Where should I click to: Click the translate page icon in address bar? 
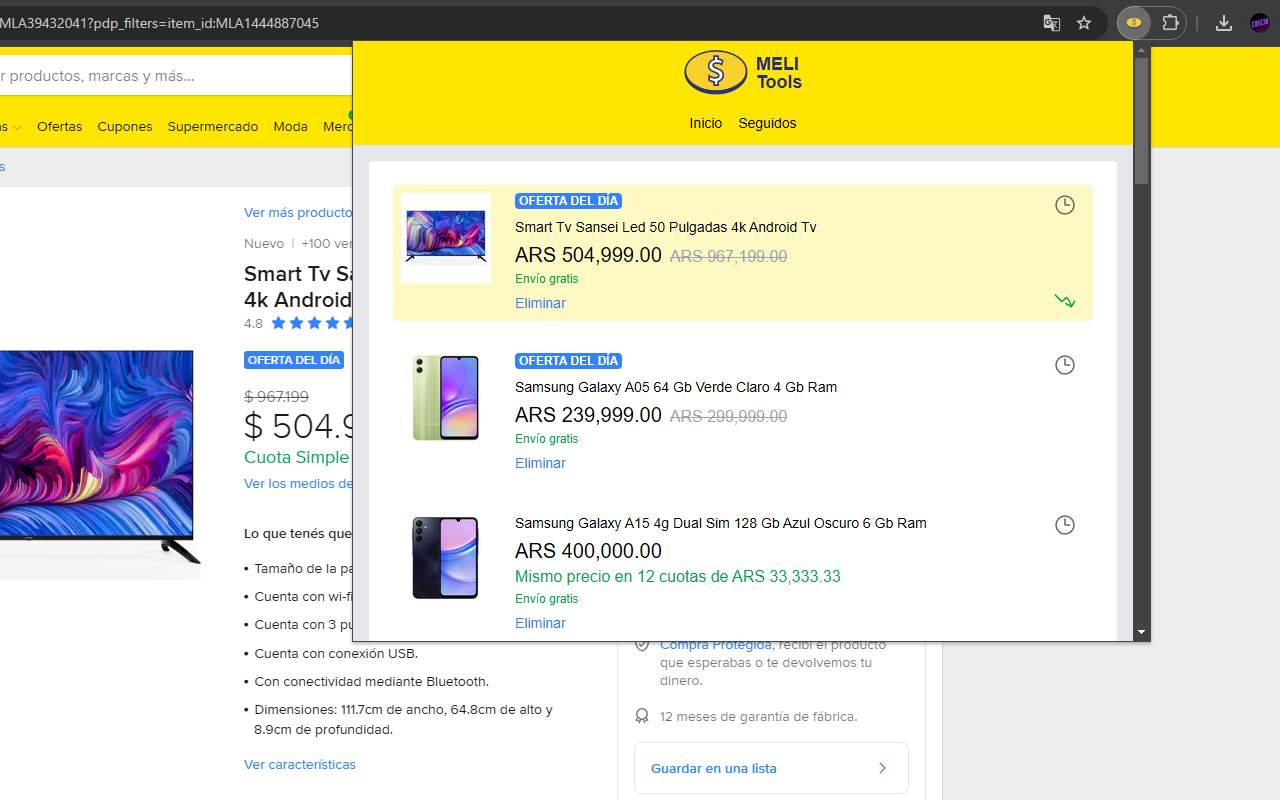click(1051, 23)
